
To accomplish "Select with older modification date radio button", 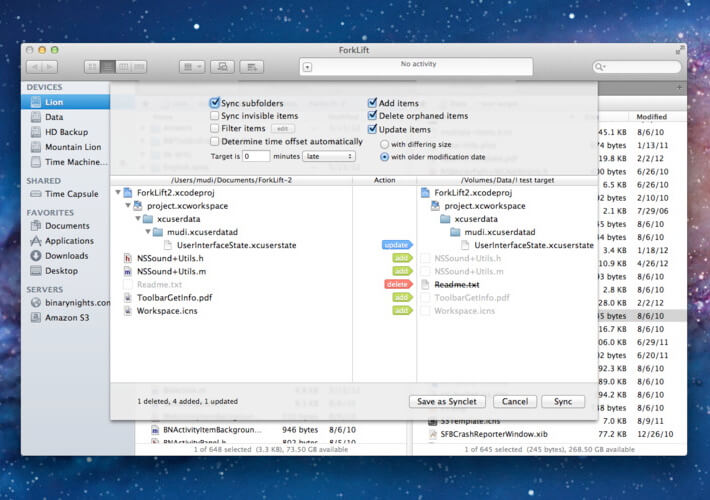I will click(x=384, y=157).
